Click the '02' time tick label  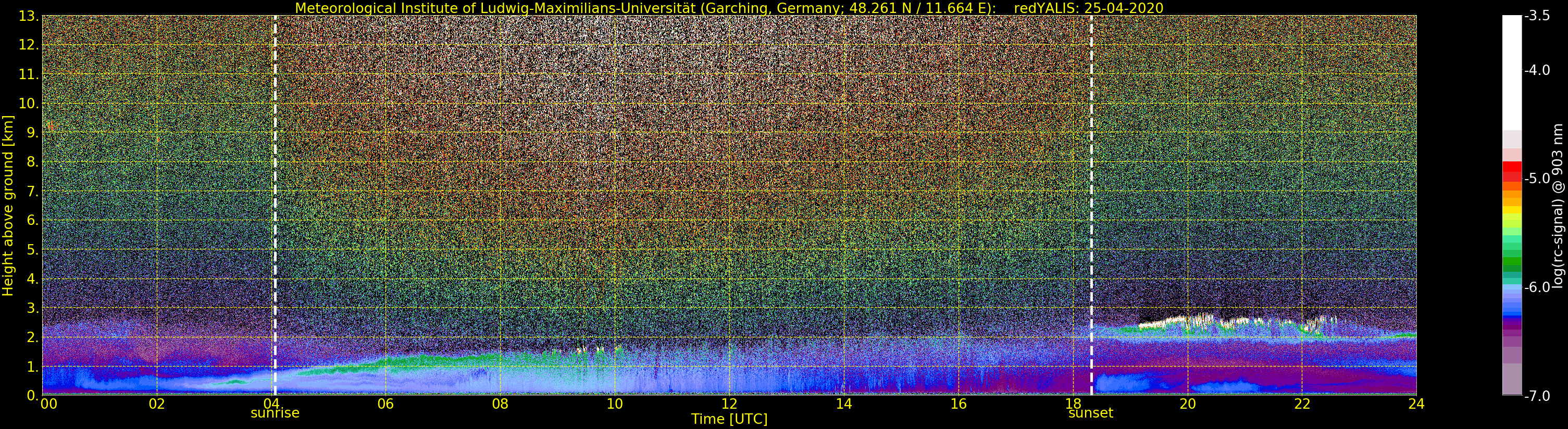(x=157, y=403)
